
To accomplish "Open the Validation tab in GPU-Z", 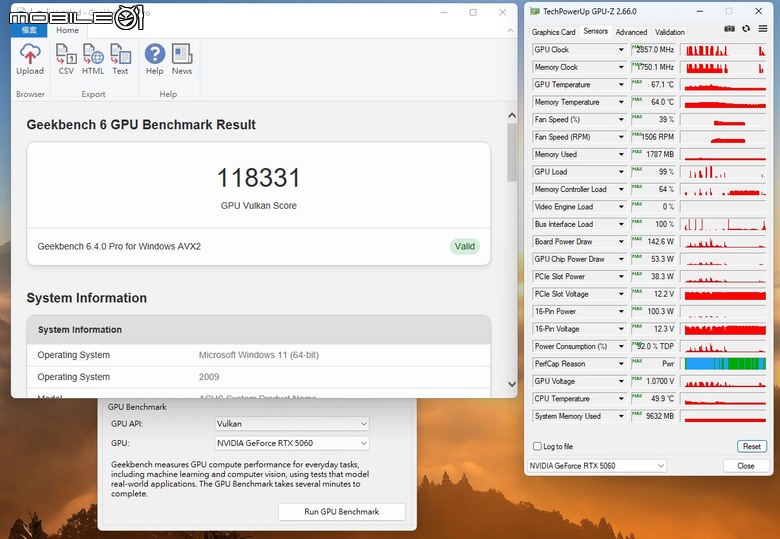I will pos(670,32).
